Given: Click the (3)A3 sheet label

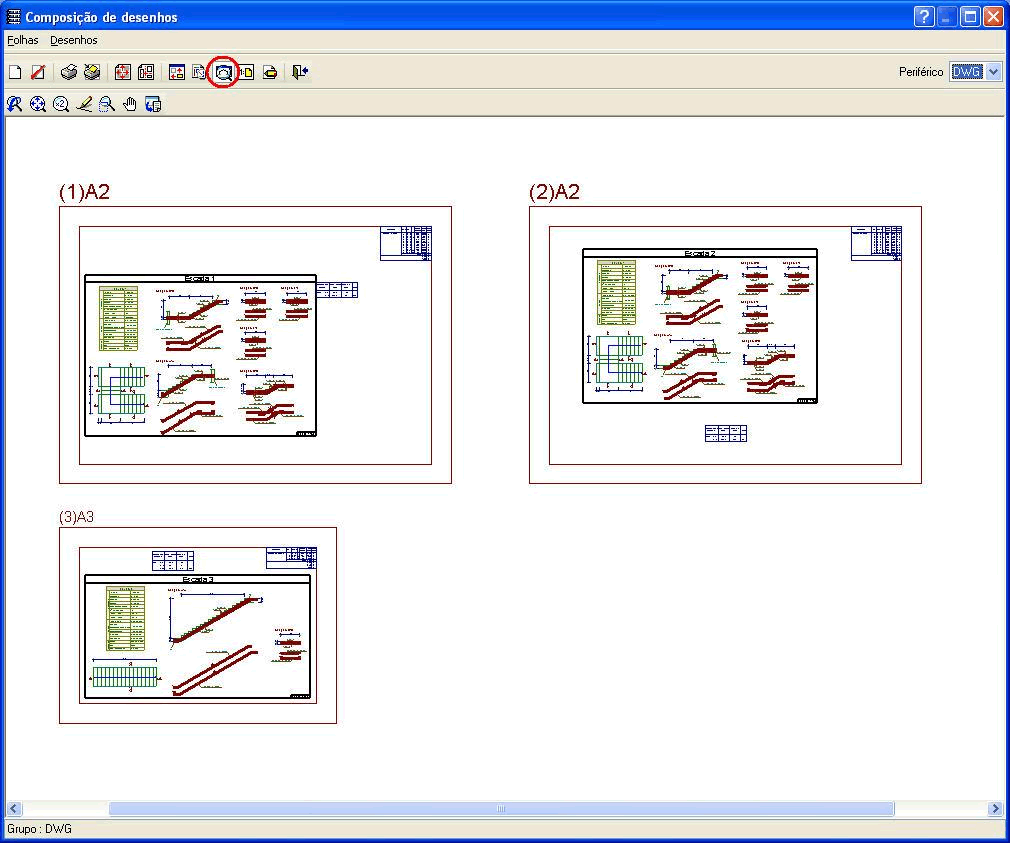Looking at the screenshot, I should click(77, 516).
